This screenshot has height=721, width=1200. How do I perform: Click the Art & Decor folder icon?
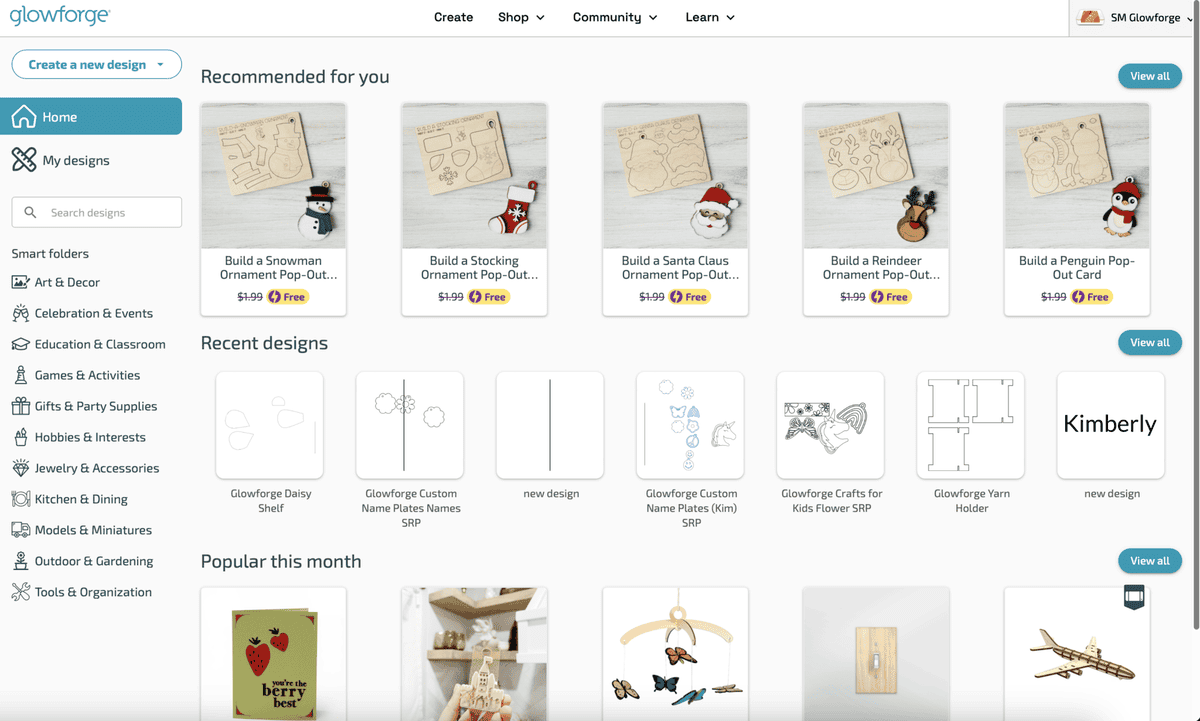(x=20, y=282)
